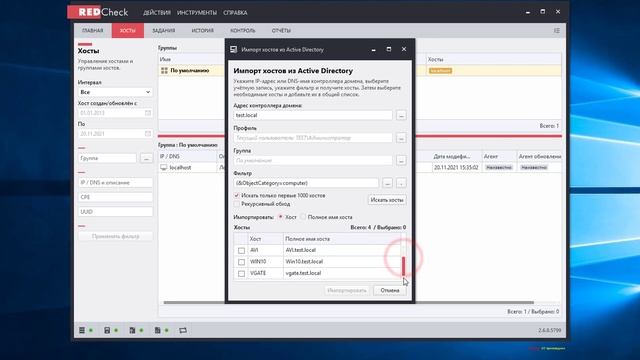640x360 pixels.
Task: Open the browse button next to Группа field in dialog
Action: click(401, 160)
